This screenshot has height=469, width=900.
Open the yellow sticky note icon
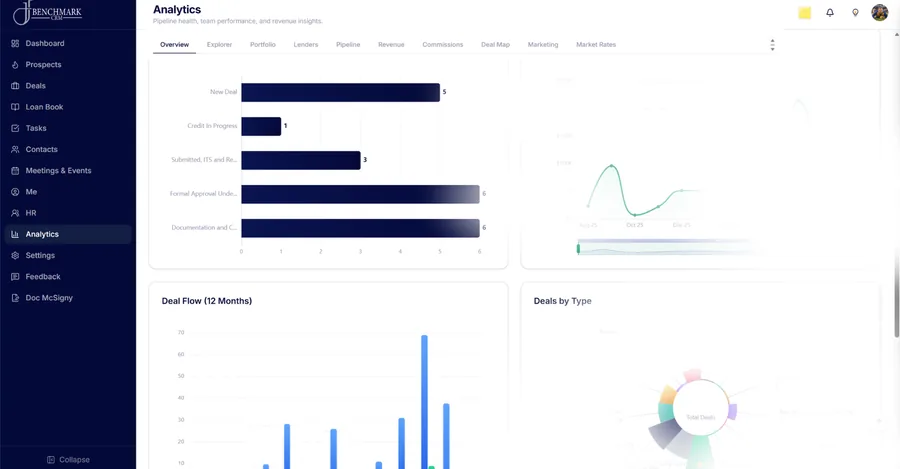tap(805, 13)
